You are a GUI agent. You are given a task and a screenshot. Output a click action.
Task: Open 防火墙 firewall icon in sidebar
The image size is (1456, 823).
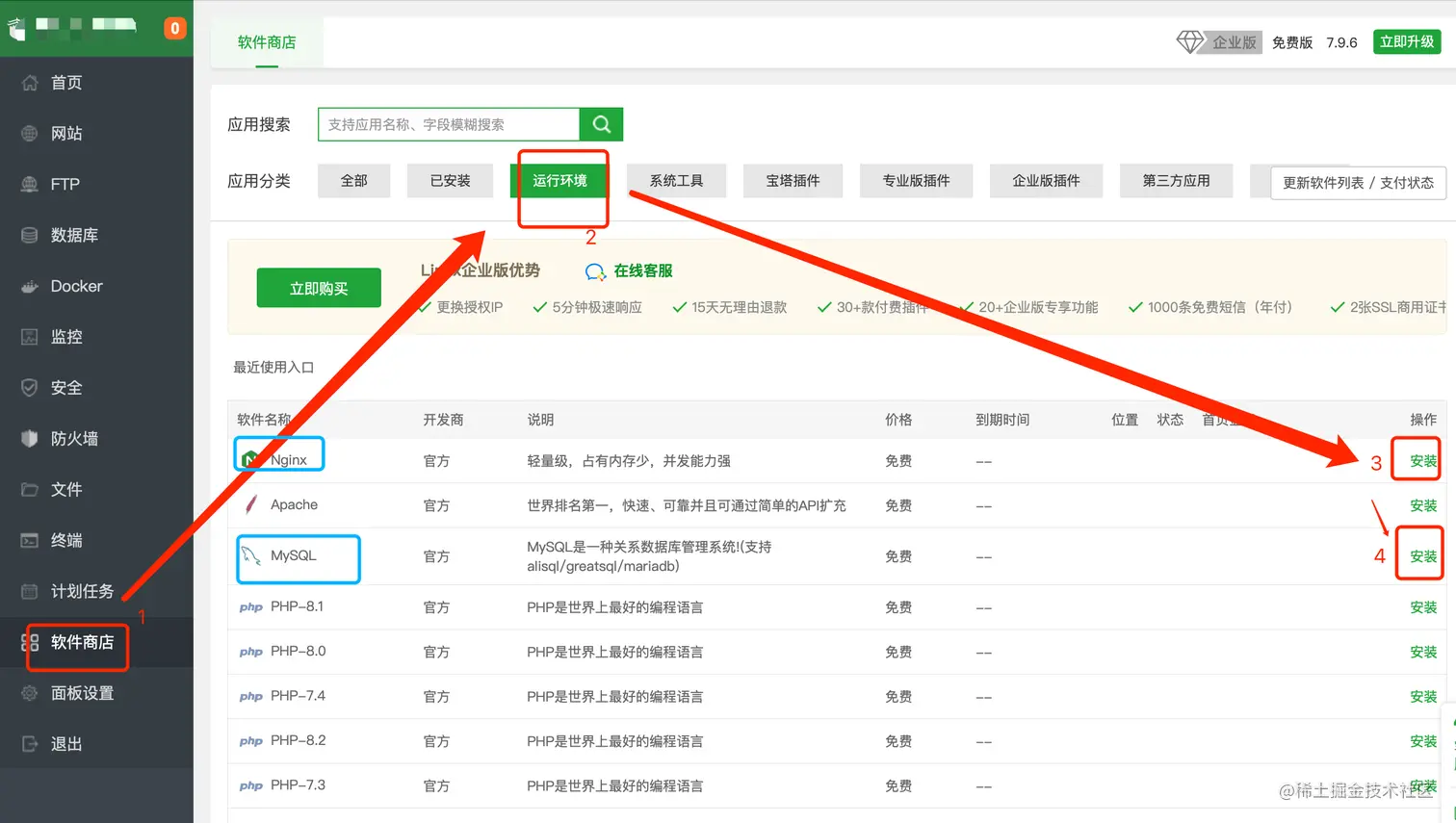pyautogui.click(x=30, y=439)
